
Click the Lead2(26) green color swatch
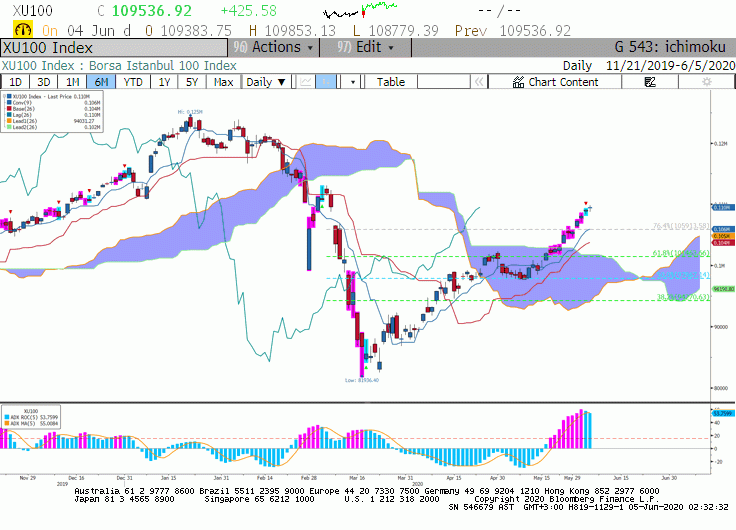pos(9,127)
